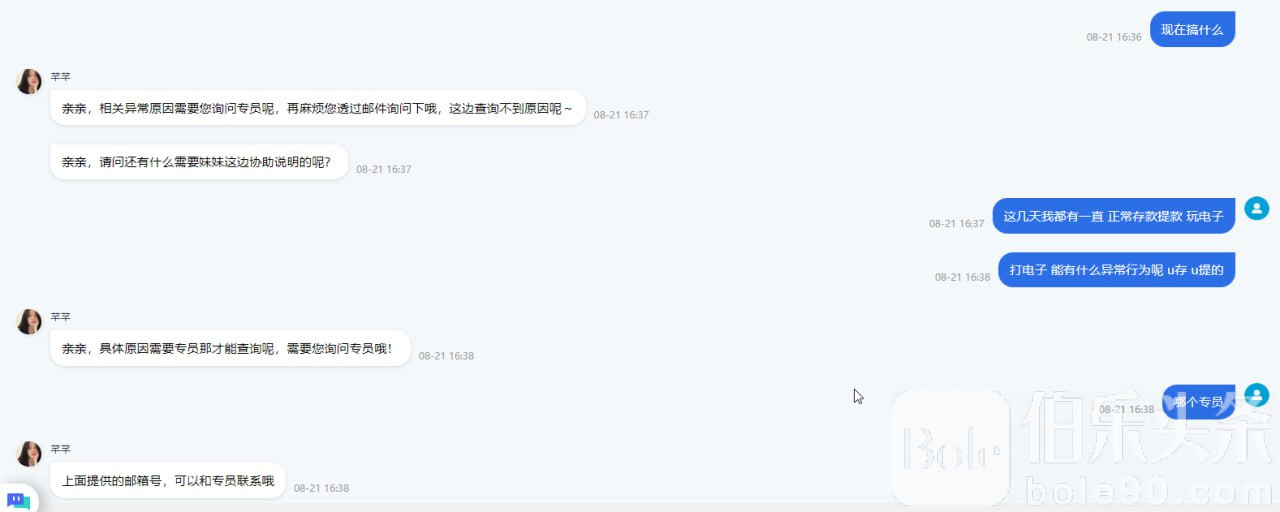Image resolution: width=1280 pixels, height=512 pixels.
Task: Click the agent avatar beside the first message
Action: (x=29, y=82)
